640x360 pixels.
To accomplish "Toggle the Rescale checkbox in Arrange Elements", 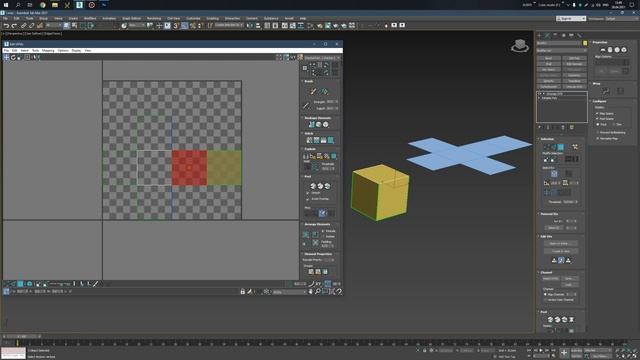I will (x=323, y=231).
